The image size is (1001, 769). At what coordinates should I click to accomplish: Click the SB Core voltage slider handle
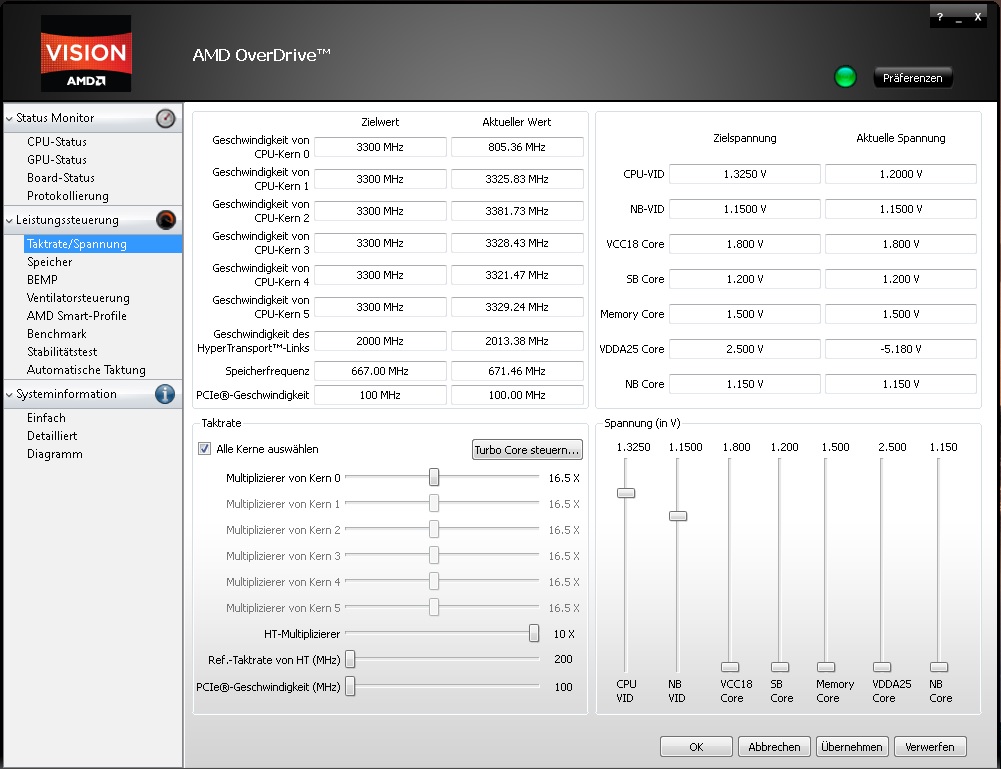coord(779,667)
